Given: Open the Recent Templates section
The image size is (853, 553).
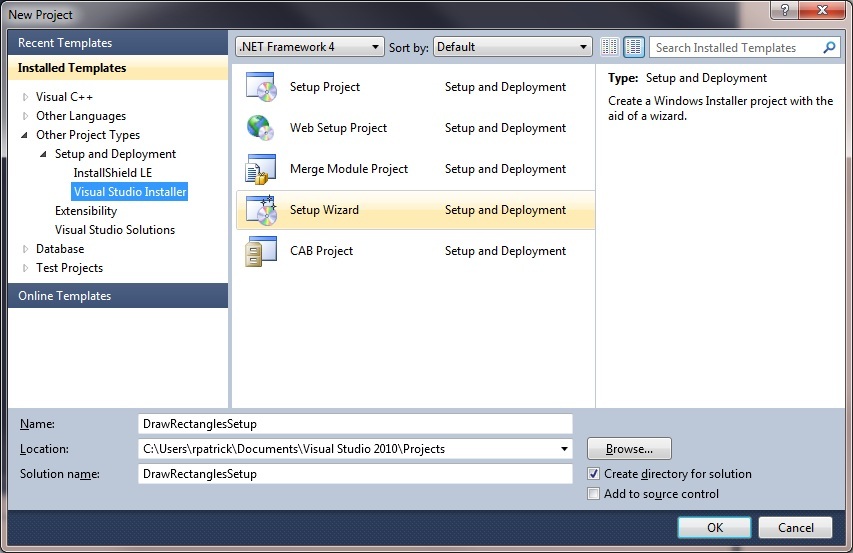Looking at the screenshot, I should [65, 43].
